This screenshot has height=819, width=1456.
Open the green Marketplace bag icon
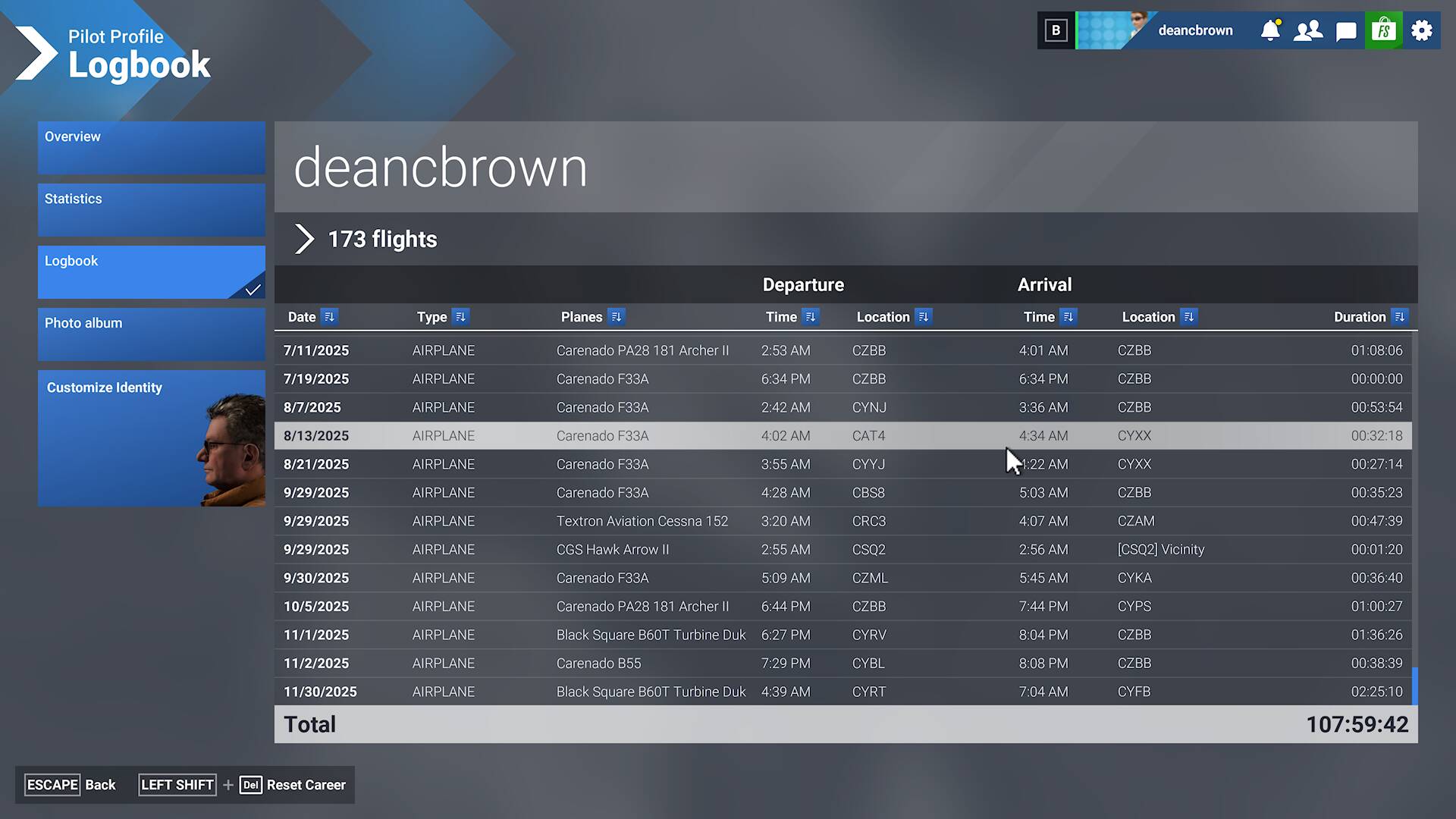(x=1384, y=30)
